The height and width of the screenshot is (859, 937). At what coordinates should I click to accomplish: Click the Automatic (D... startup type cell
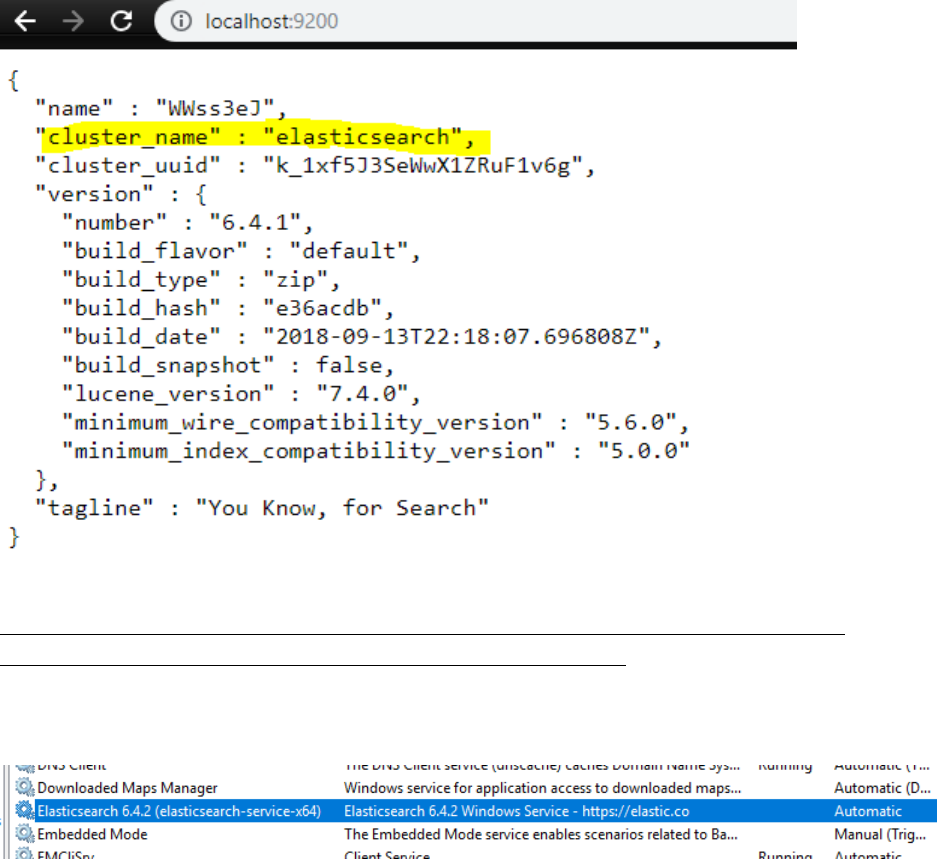tap(882, 788)
